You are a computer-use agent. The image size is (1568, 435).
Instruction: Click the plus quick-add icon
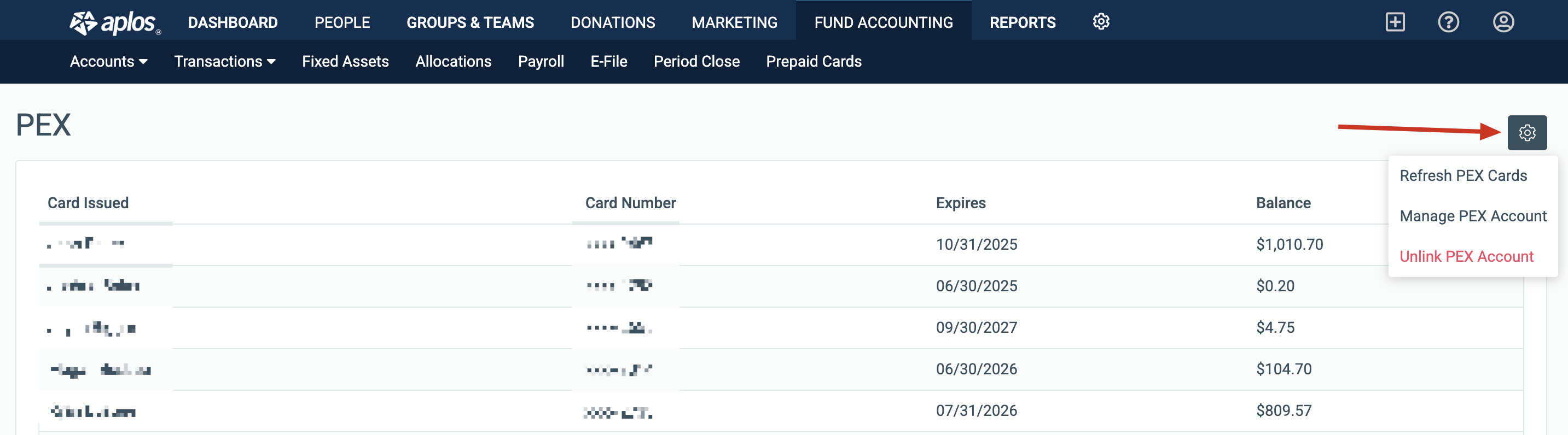click(1395, 22)
